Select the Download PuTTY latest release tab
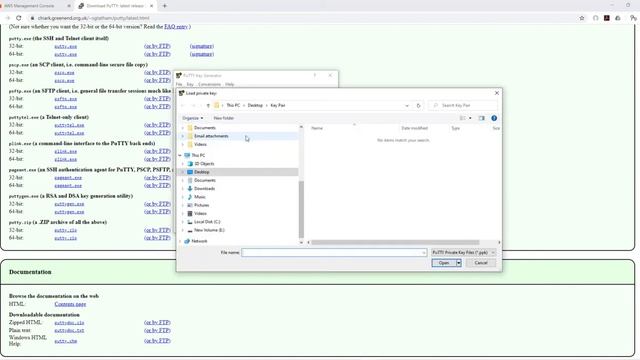 click(115, 6)
